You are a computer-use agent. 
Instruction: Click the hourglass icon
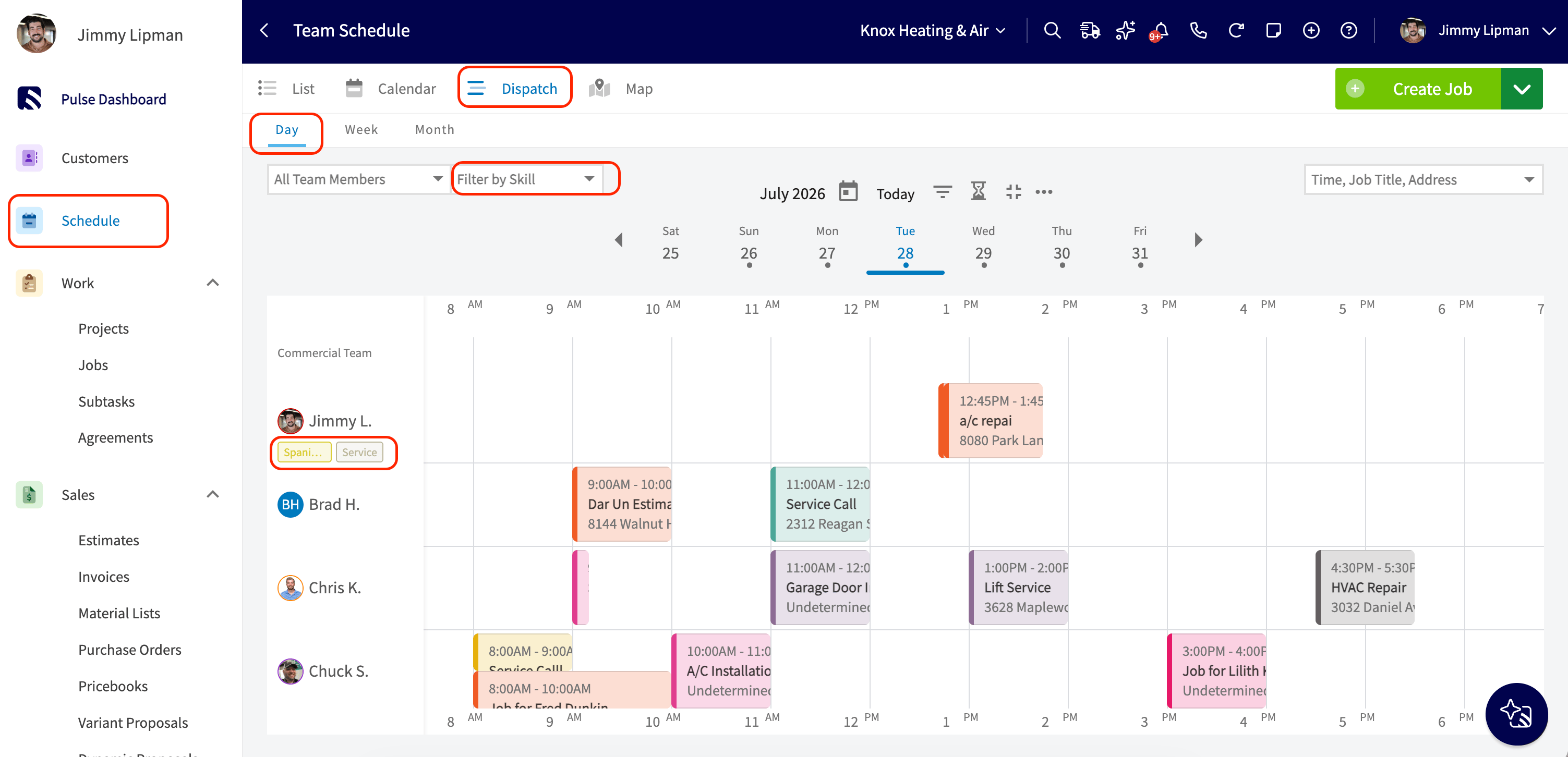pyautogui.click(x=978, y=192)
